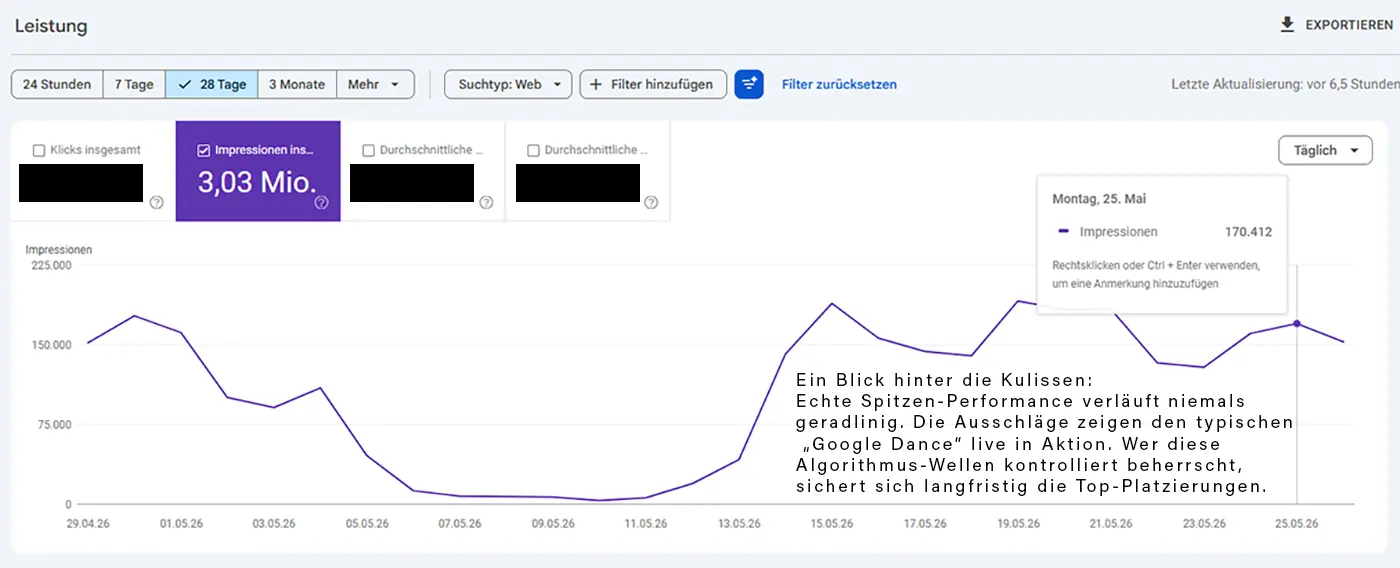Click the Filter hinzufügen button
This screenshot has width=1400, height=568.
653,84
